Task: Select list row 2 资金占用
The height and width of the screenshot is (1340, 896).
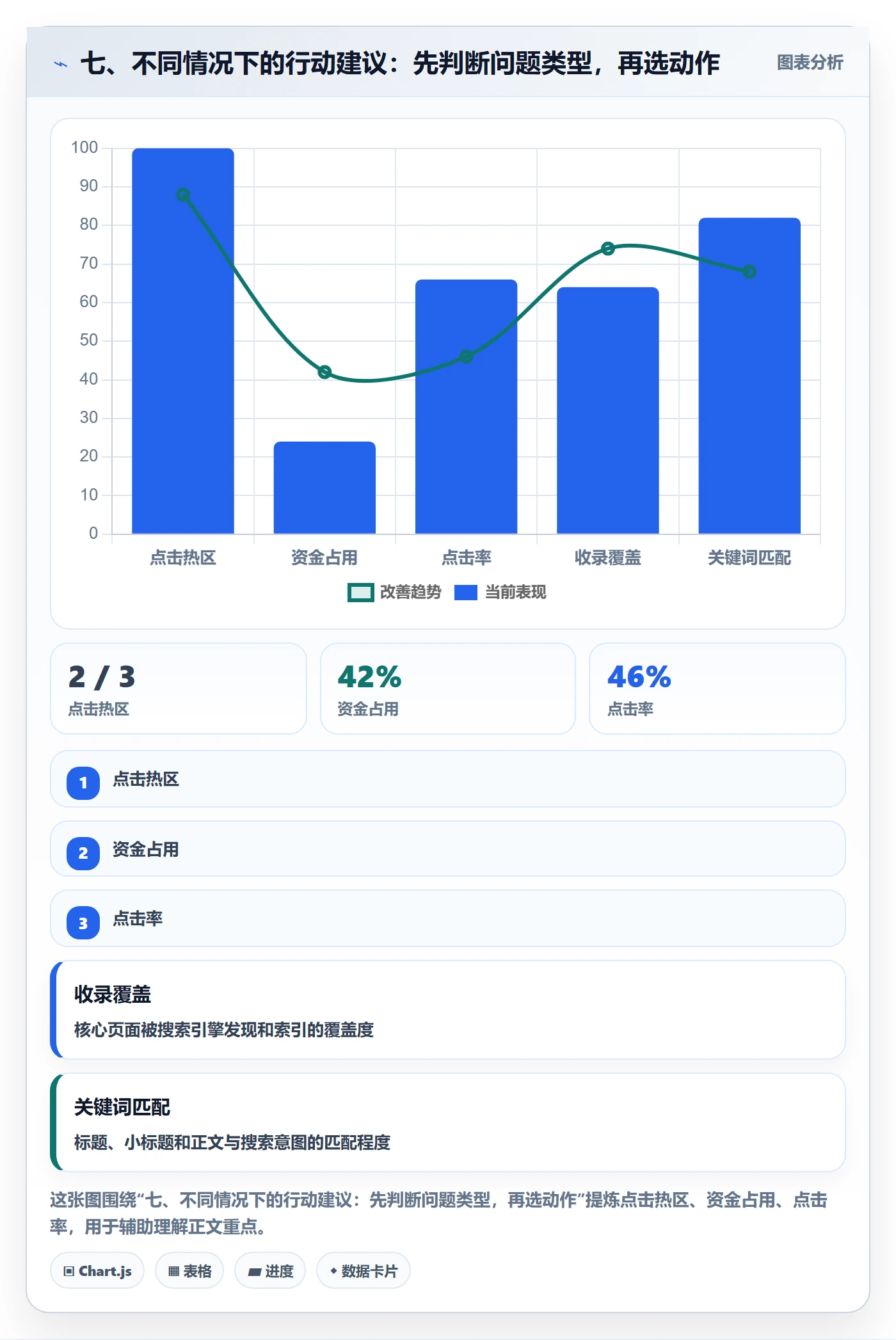Action: click(448, 849)
